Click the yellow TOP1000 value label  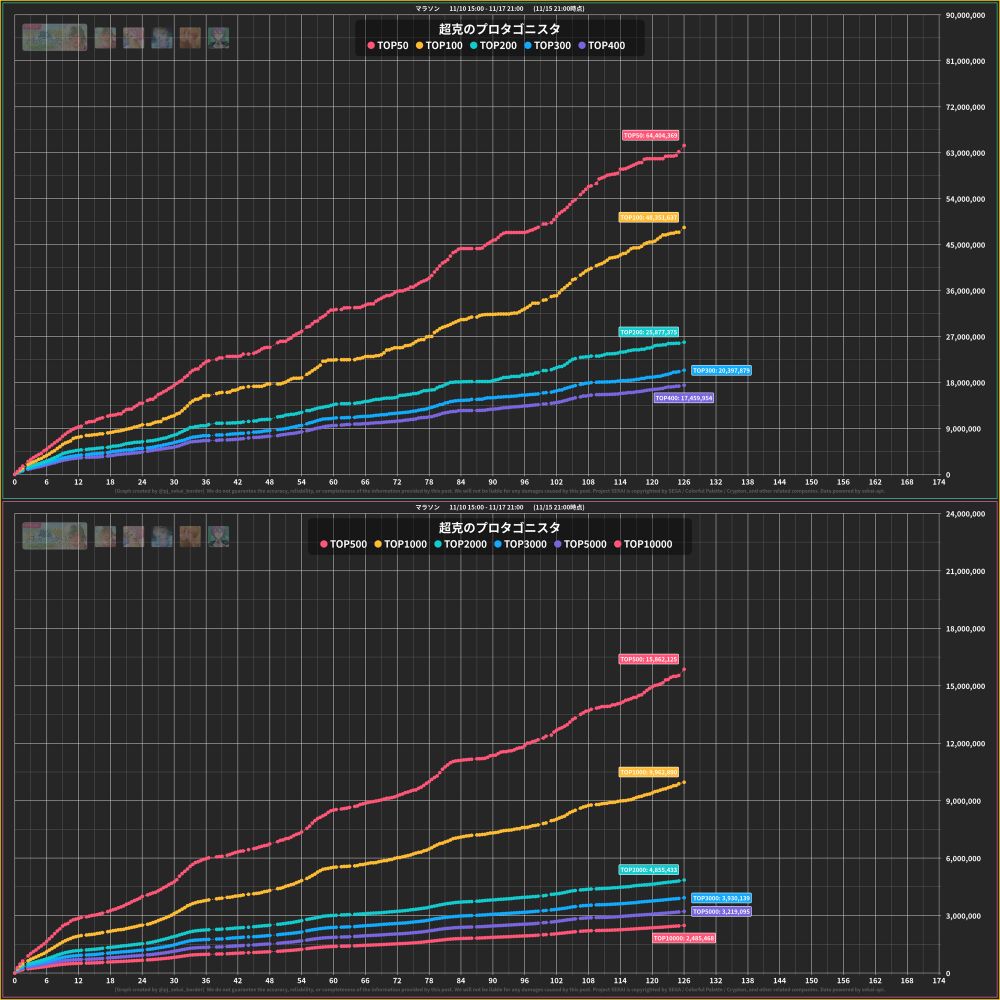[x=649, y=772]
